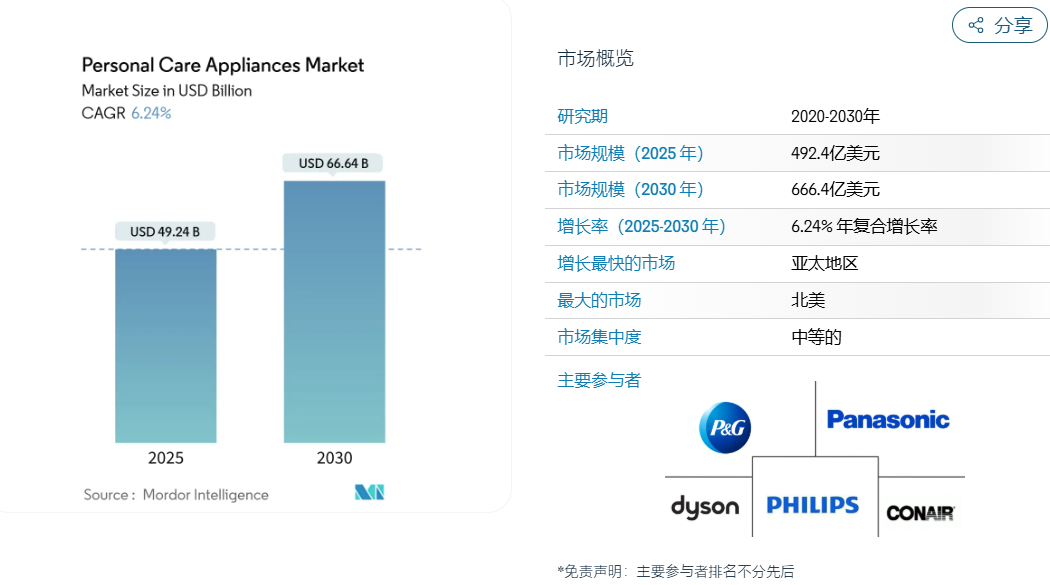Click the P&G company logo
The height and width of the screenshot is (585, 1050).
click(724, 427)
